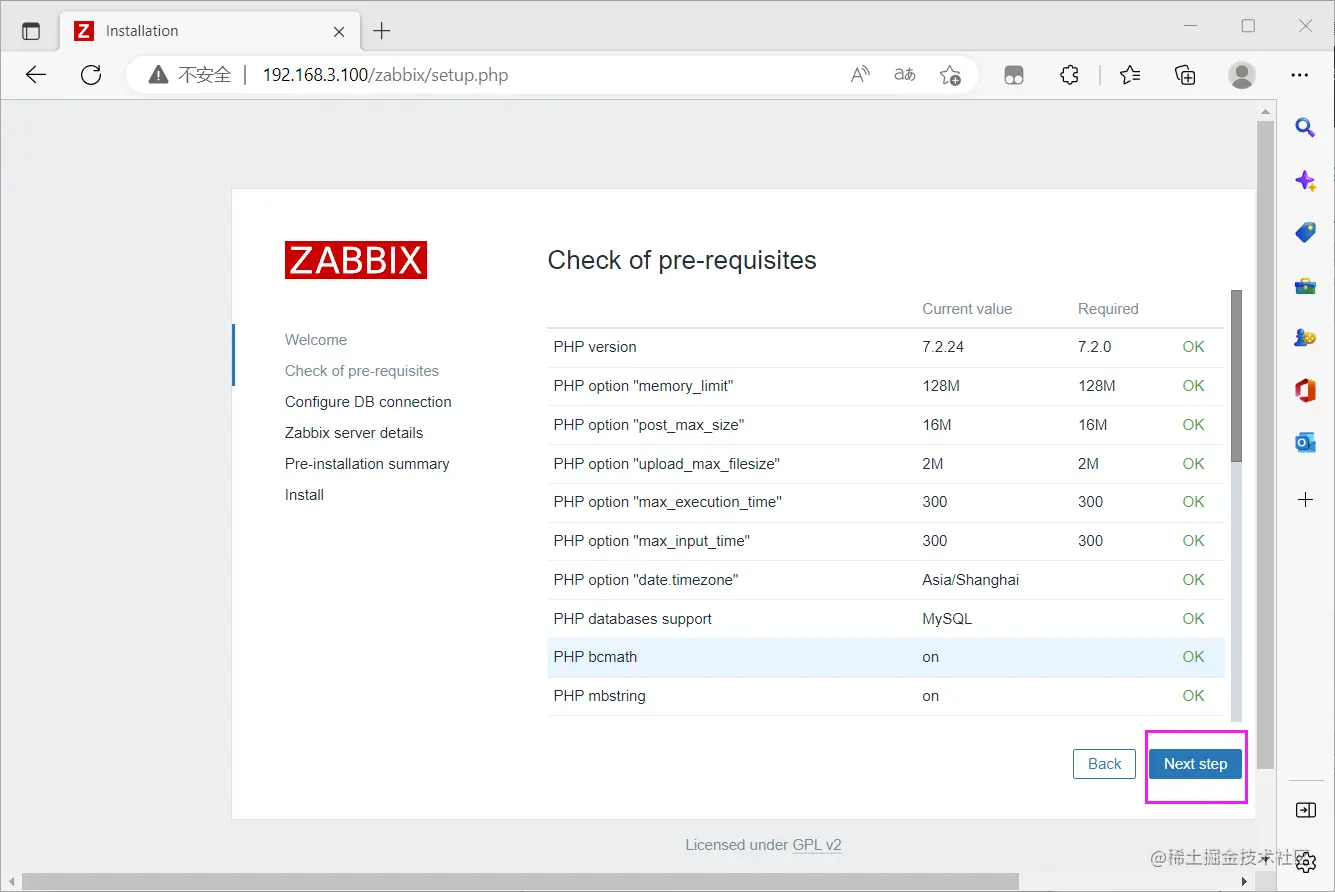Click the Next step button

[1195, 764]
